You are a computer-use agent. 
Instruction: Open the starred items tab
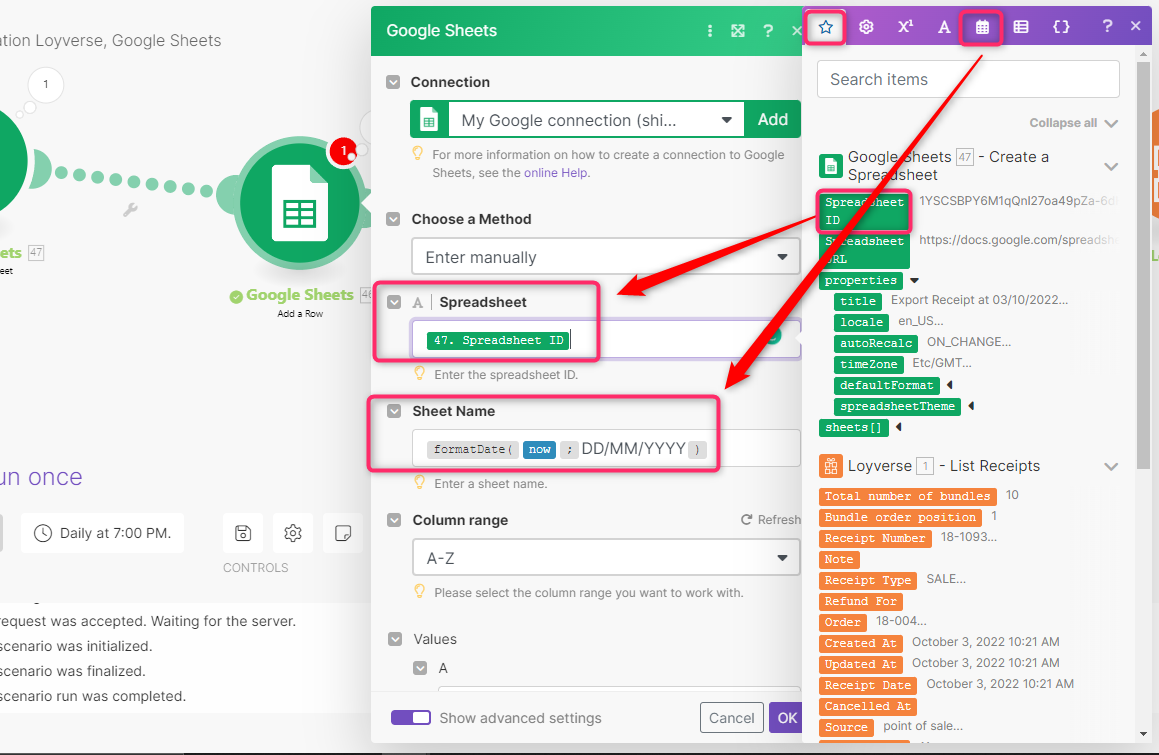click(826, 27)
